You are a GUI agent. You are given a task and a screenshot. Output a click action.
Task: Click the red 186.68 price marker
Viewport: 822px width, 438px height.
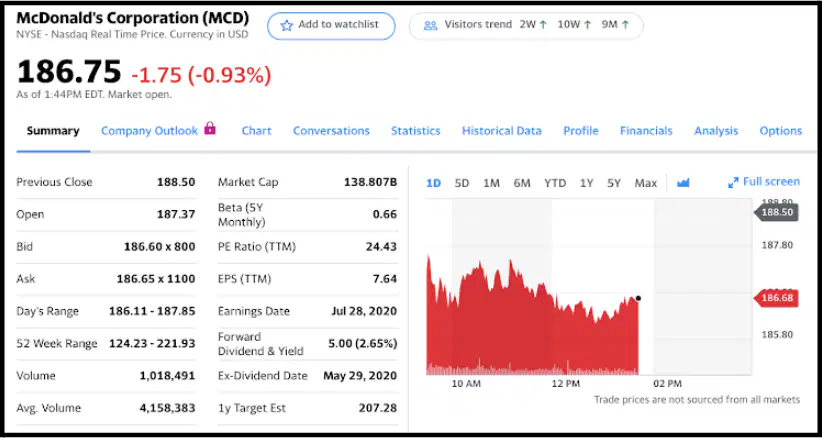click(776, 298)
